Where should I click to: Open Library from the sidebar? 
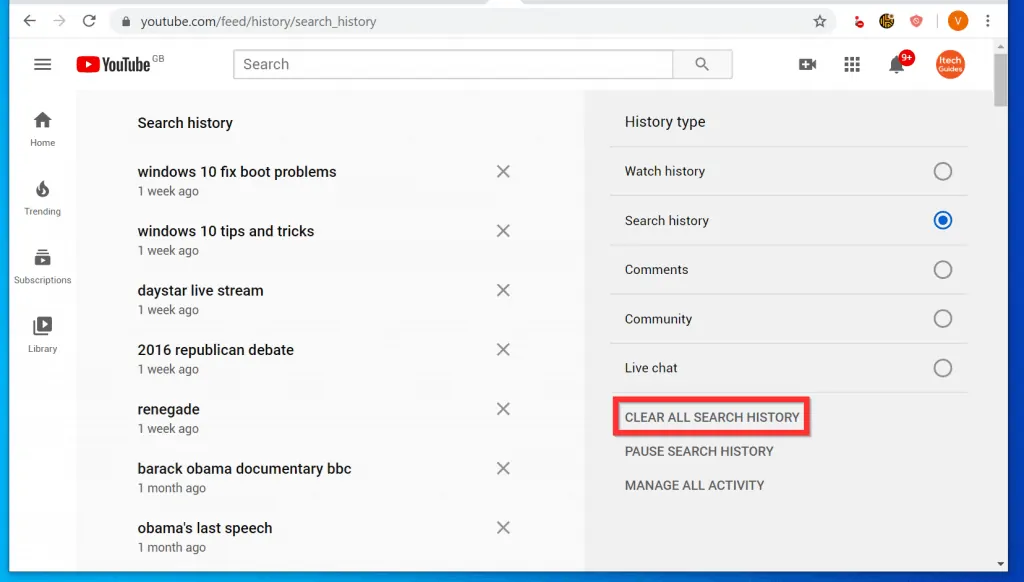tap(42, 333)
